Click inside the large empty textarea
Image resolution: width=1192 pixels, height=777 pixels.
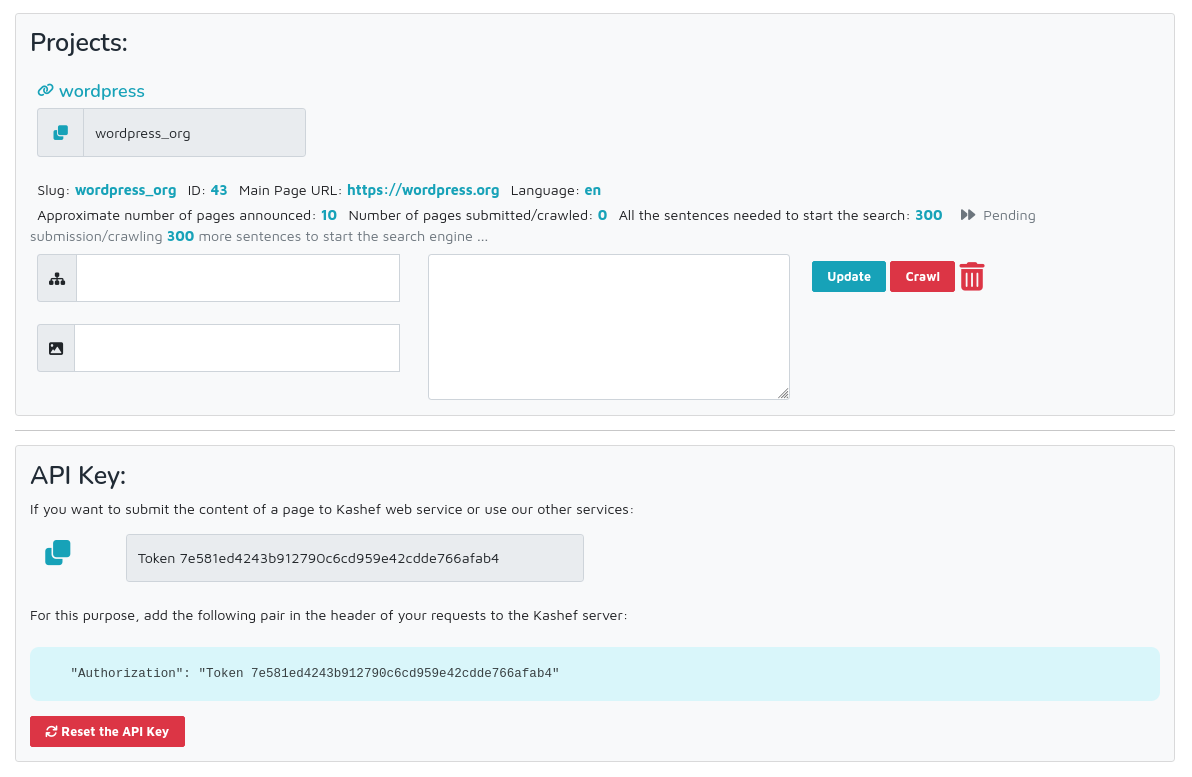tap(609, 327)
